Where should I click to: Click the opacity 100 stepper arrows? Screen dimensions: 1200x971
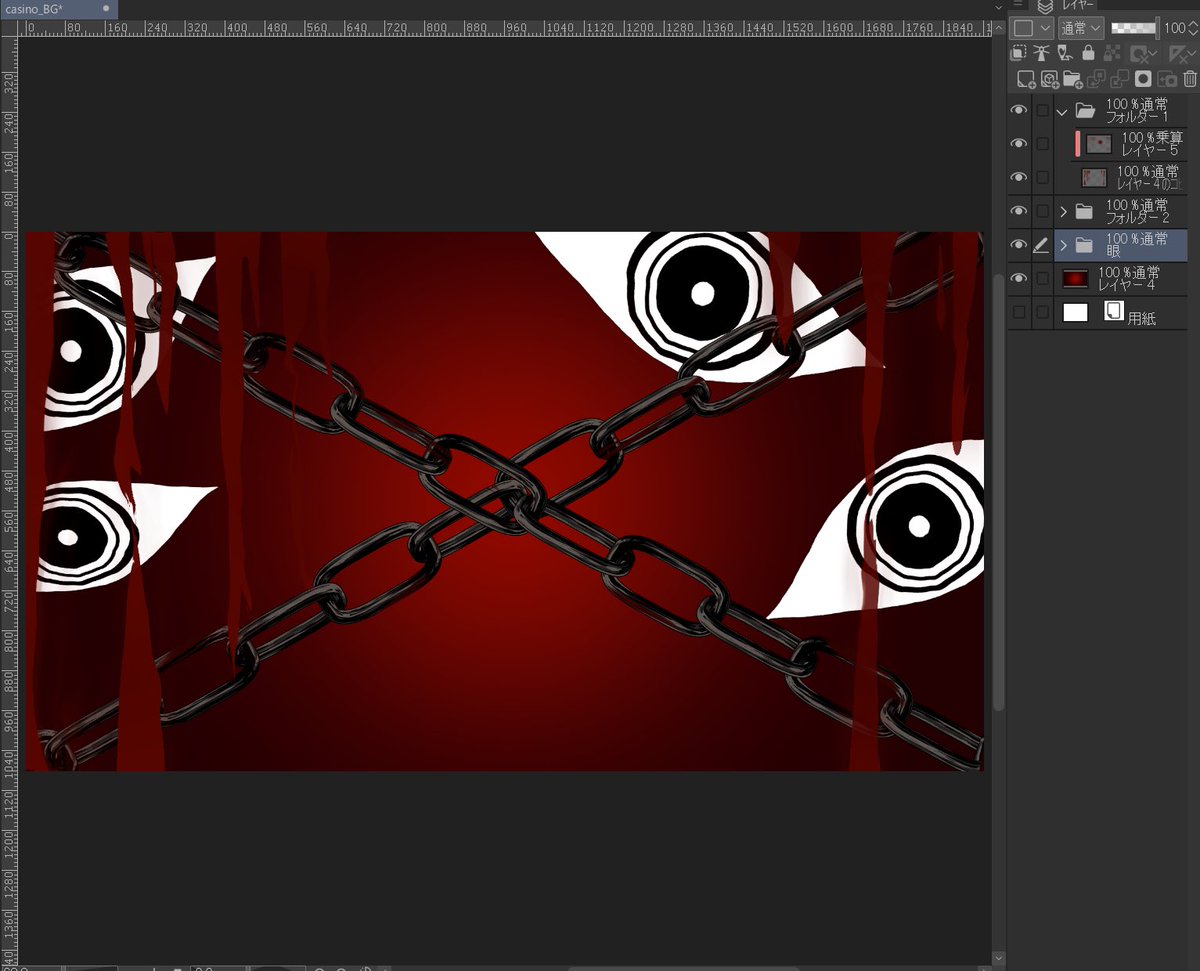[x=1193, y=28]
